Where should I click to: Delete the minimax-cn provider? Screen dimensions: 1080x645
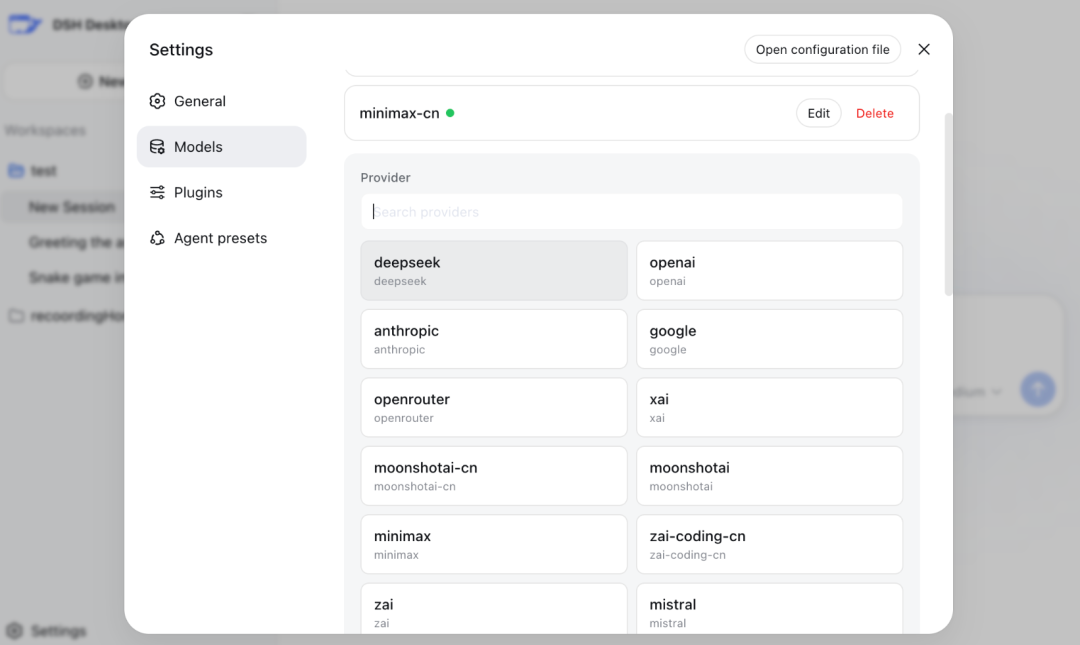click(875, 113)
